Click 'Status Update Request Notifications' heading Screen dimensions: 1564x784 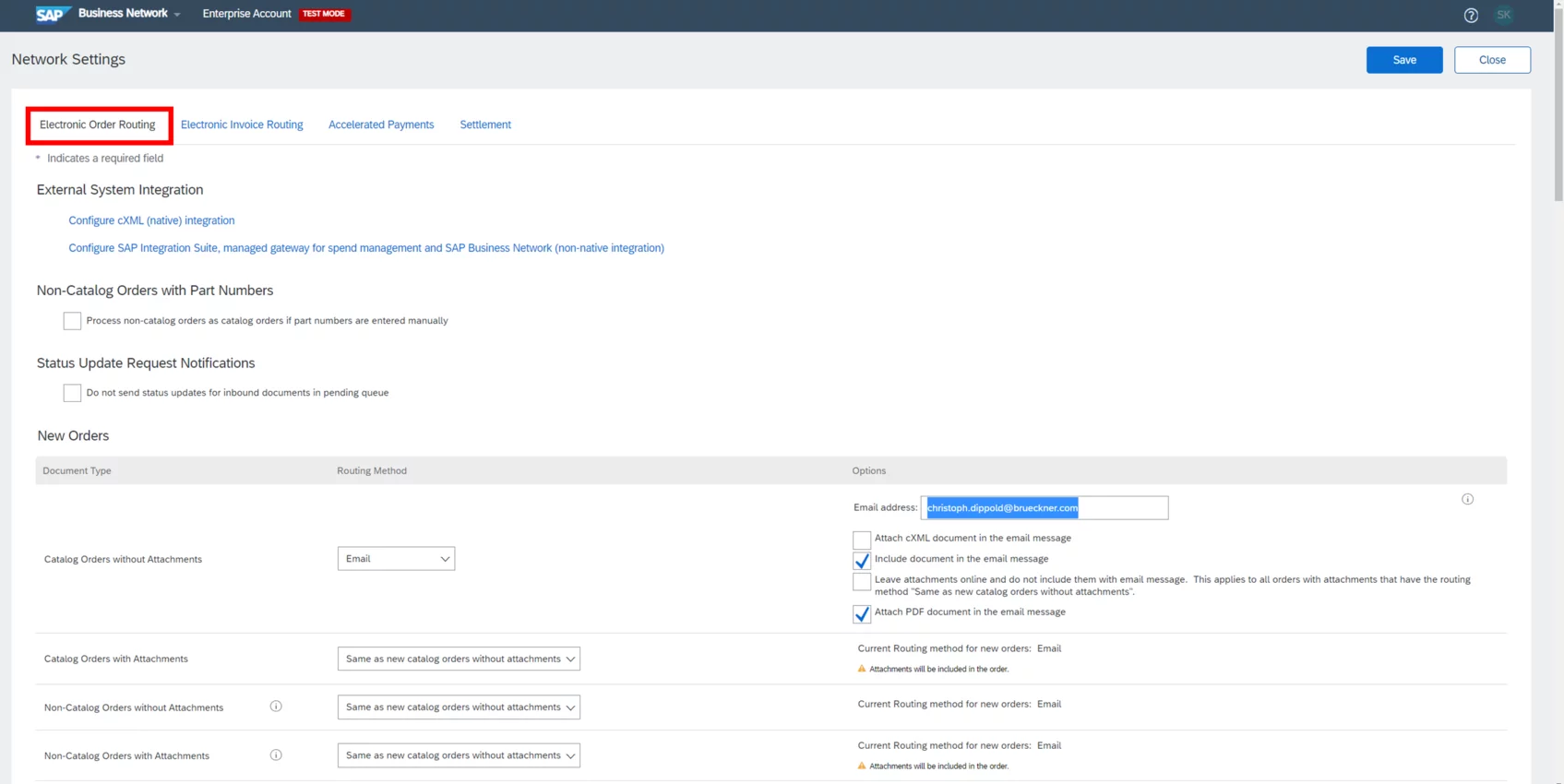click(x=146, y=363)
